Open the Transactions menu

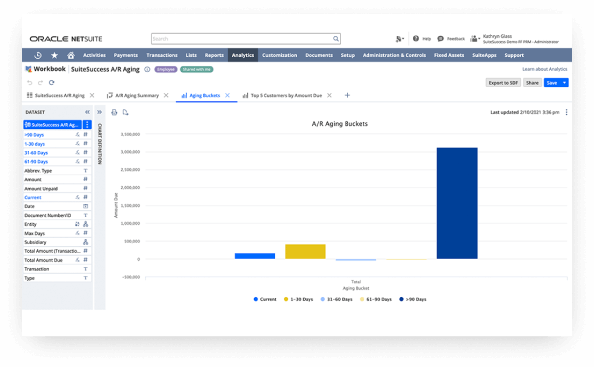(162, 55)
